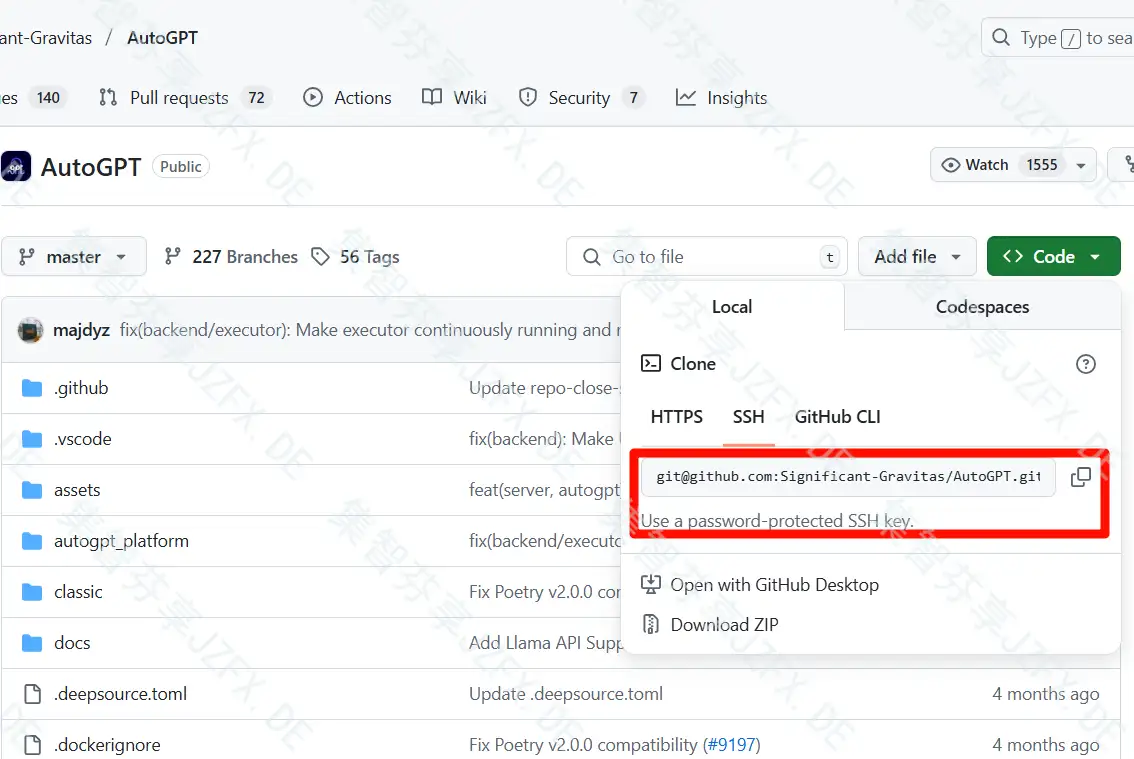Open the .github folder
1134x759 pixels.
pyautogui.click(x=81, y=389)
